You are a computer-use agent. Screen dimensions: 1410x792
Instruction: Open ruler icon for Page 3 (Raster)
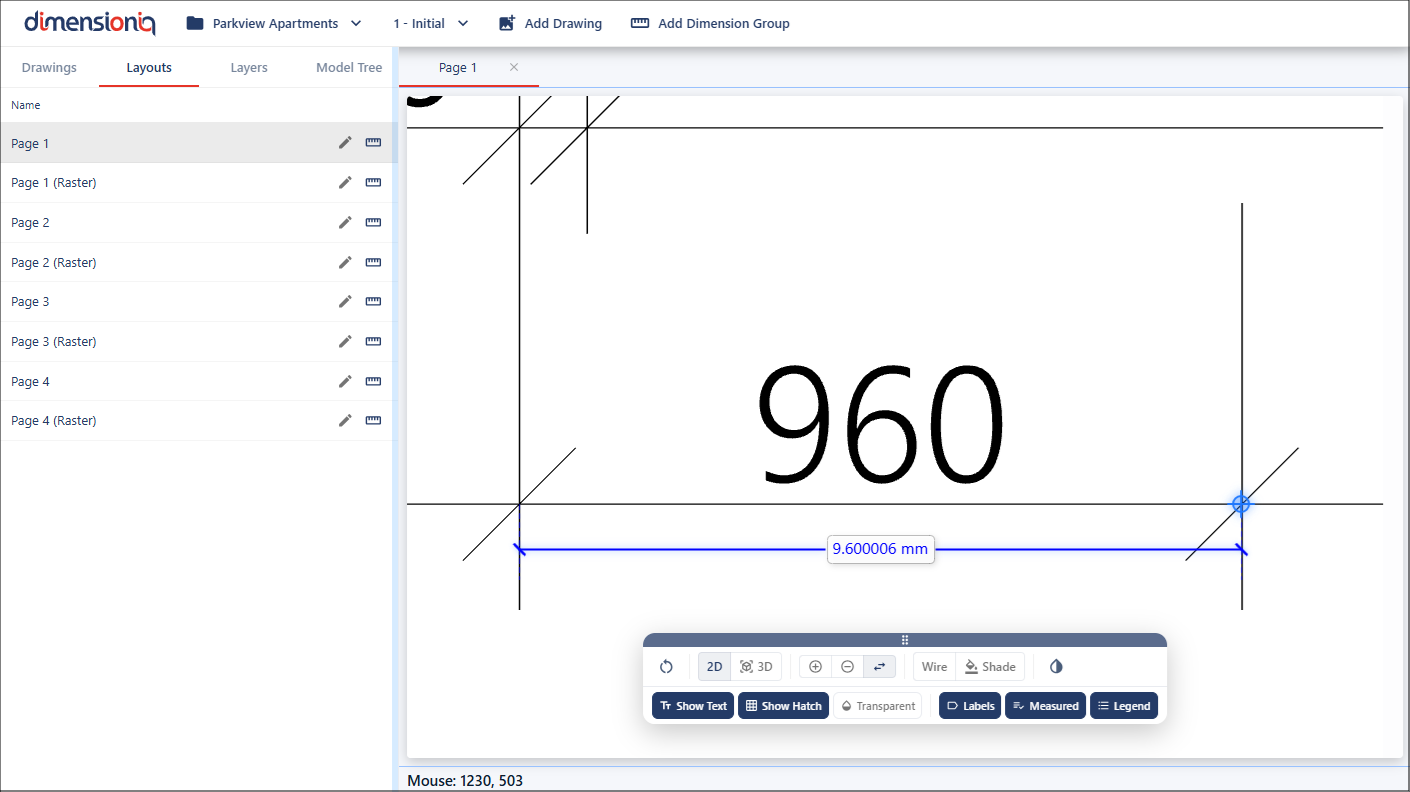(373, 342)
